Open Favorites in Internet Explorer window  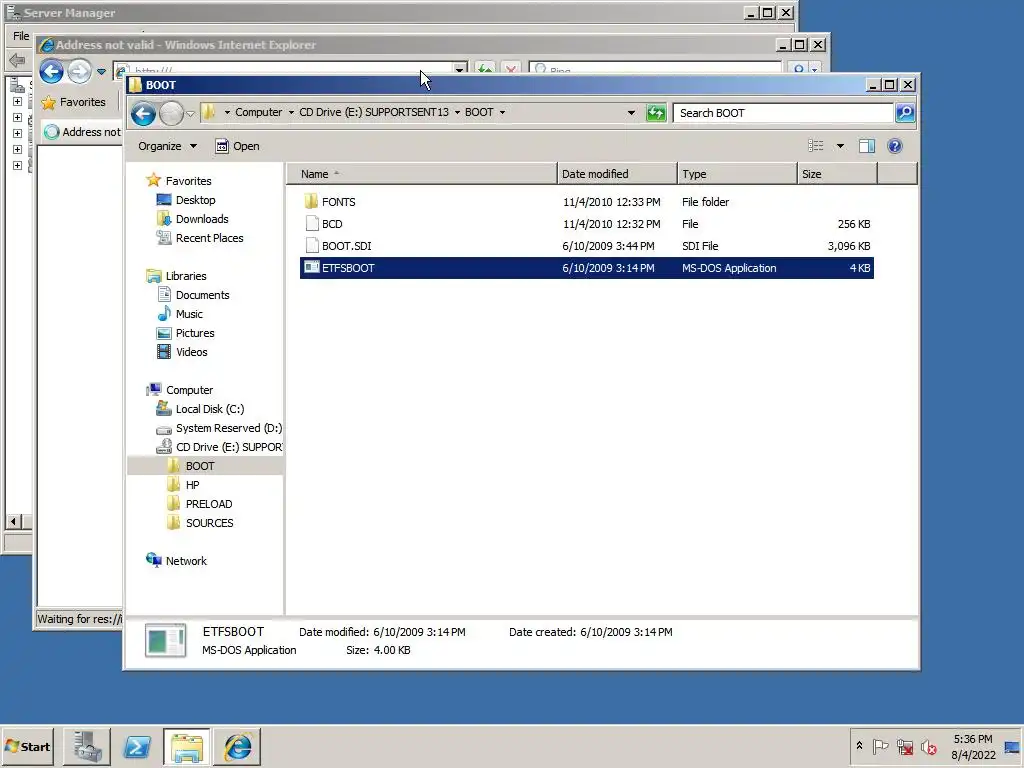(73, 102)
